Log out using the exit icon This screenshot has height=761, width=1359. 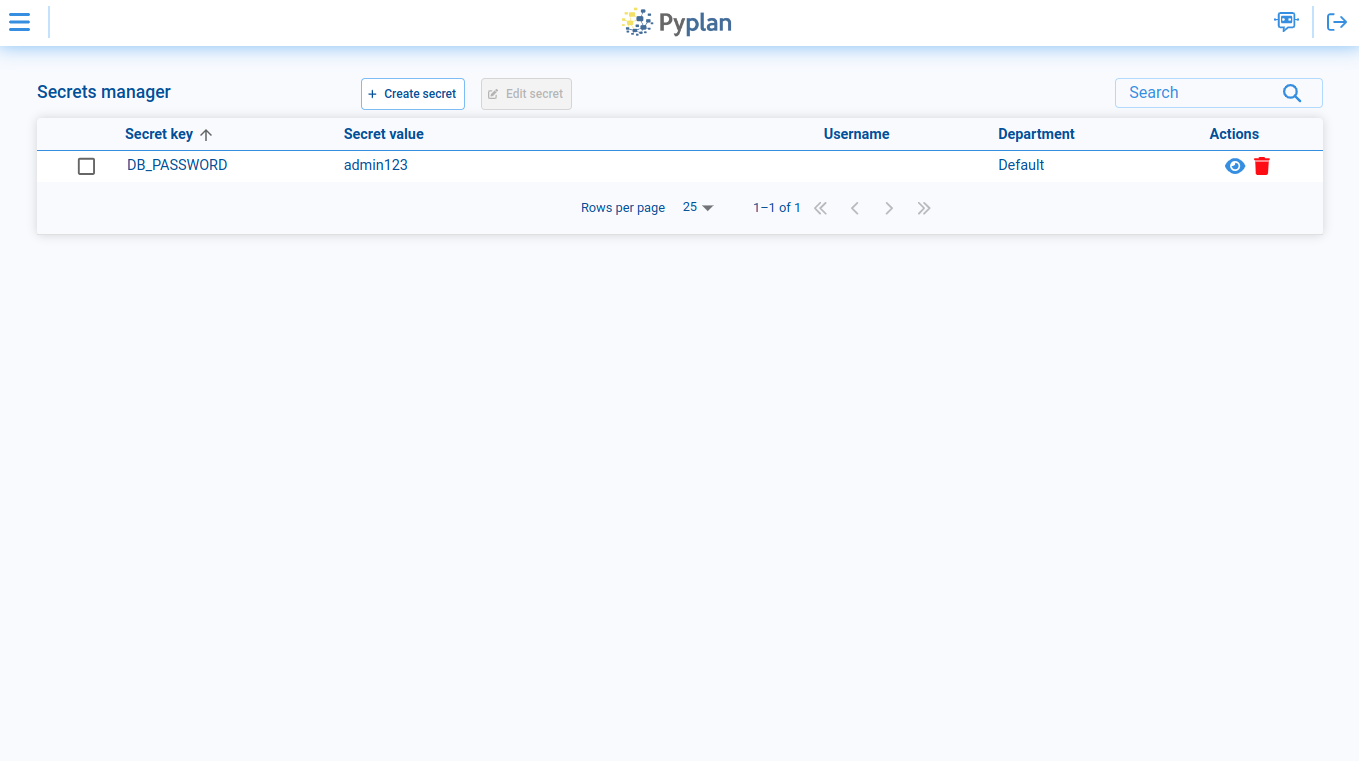coord(1337,21)
